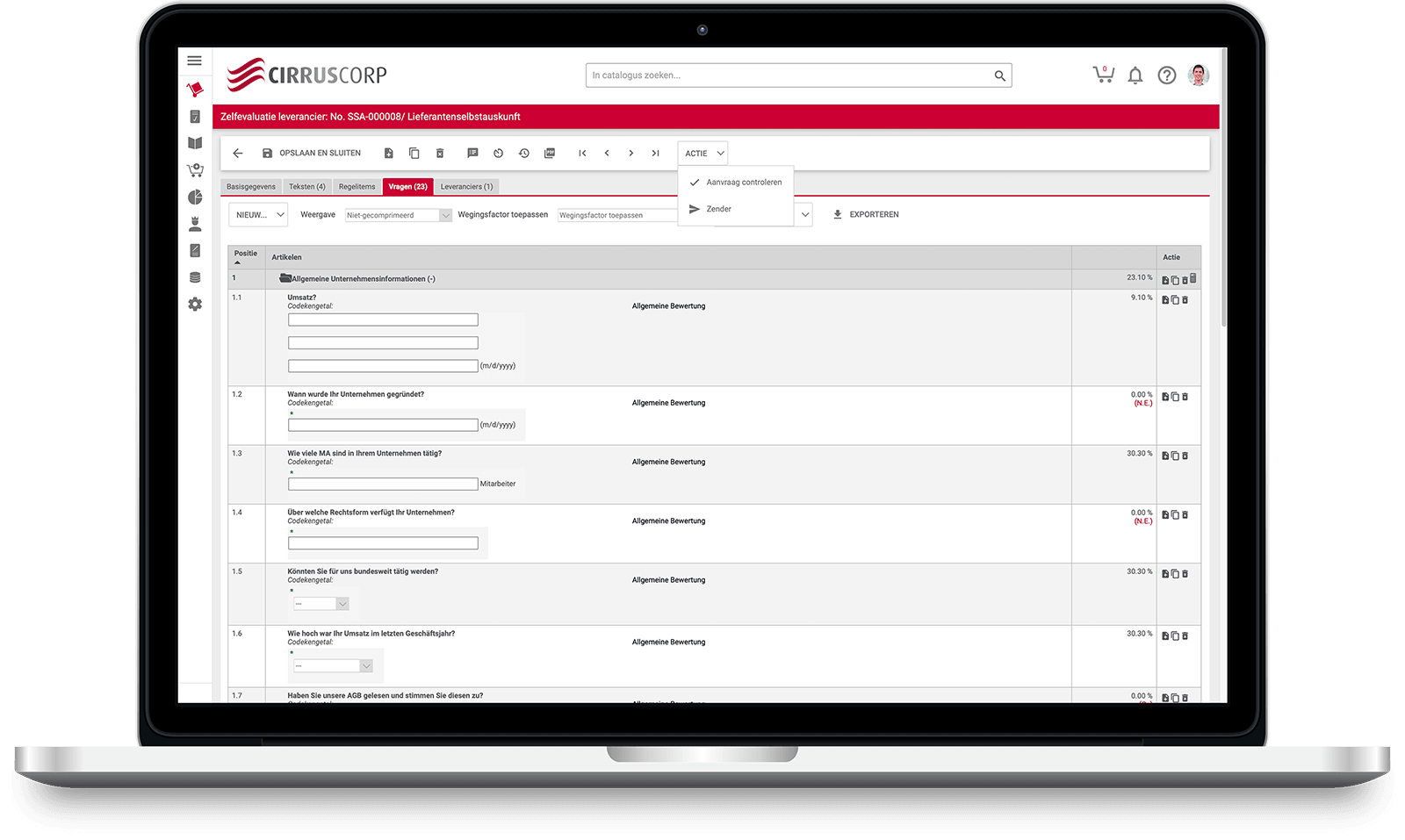Screen dimensions: 1405x840
Task: Switch to the Teksten (4) tab
Action: (307, 186)
